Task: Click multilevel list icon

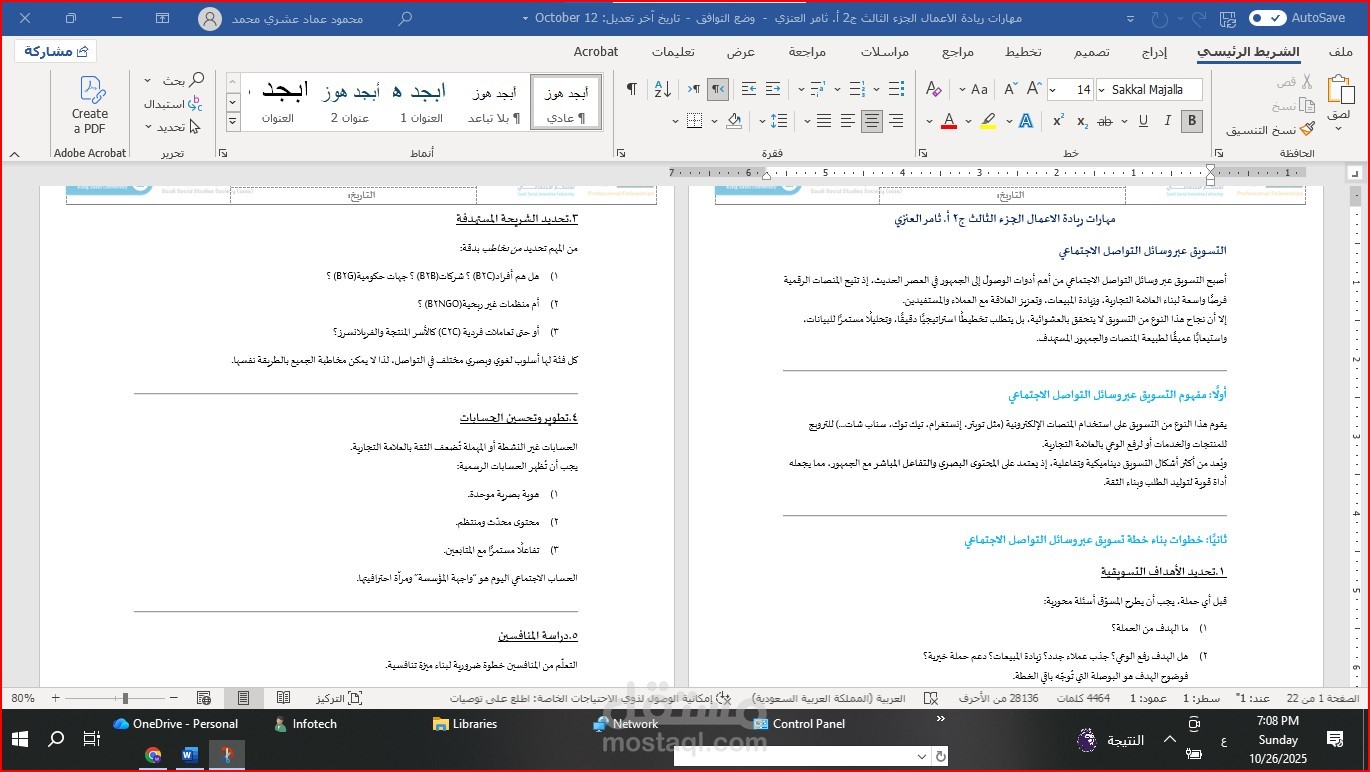Action: click(x=817, y=89)
